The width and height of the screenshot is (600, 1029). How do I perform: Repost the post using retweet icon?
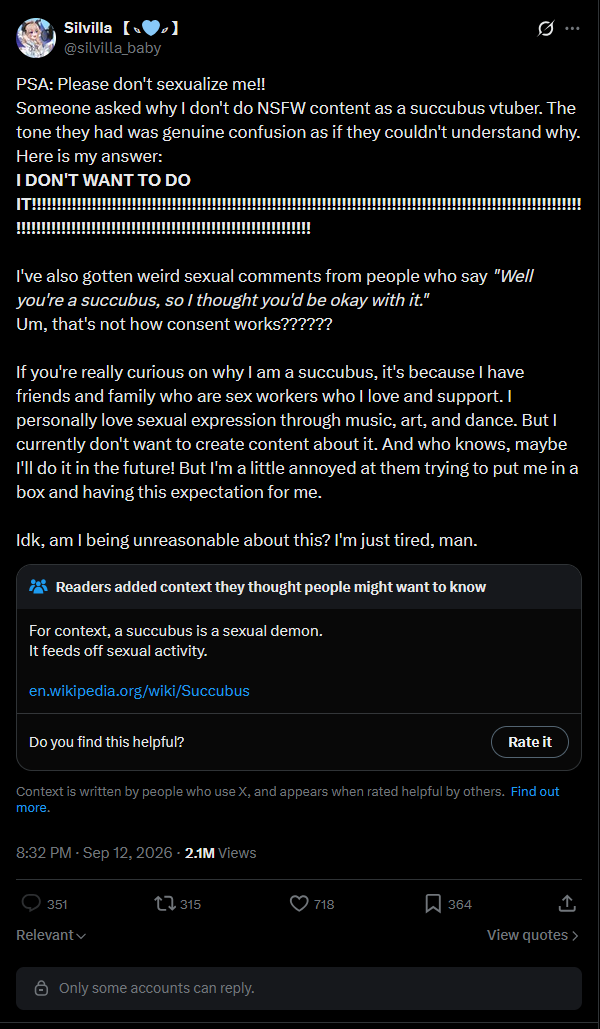(164, 904)
